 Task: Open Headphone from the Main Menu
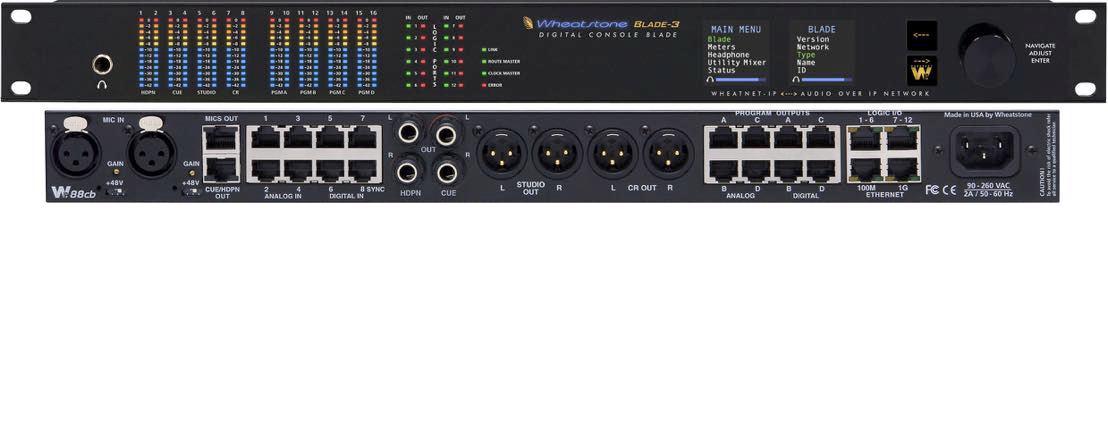click(728, 55)
